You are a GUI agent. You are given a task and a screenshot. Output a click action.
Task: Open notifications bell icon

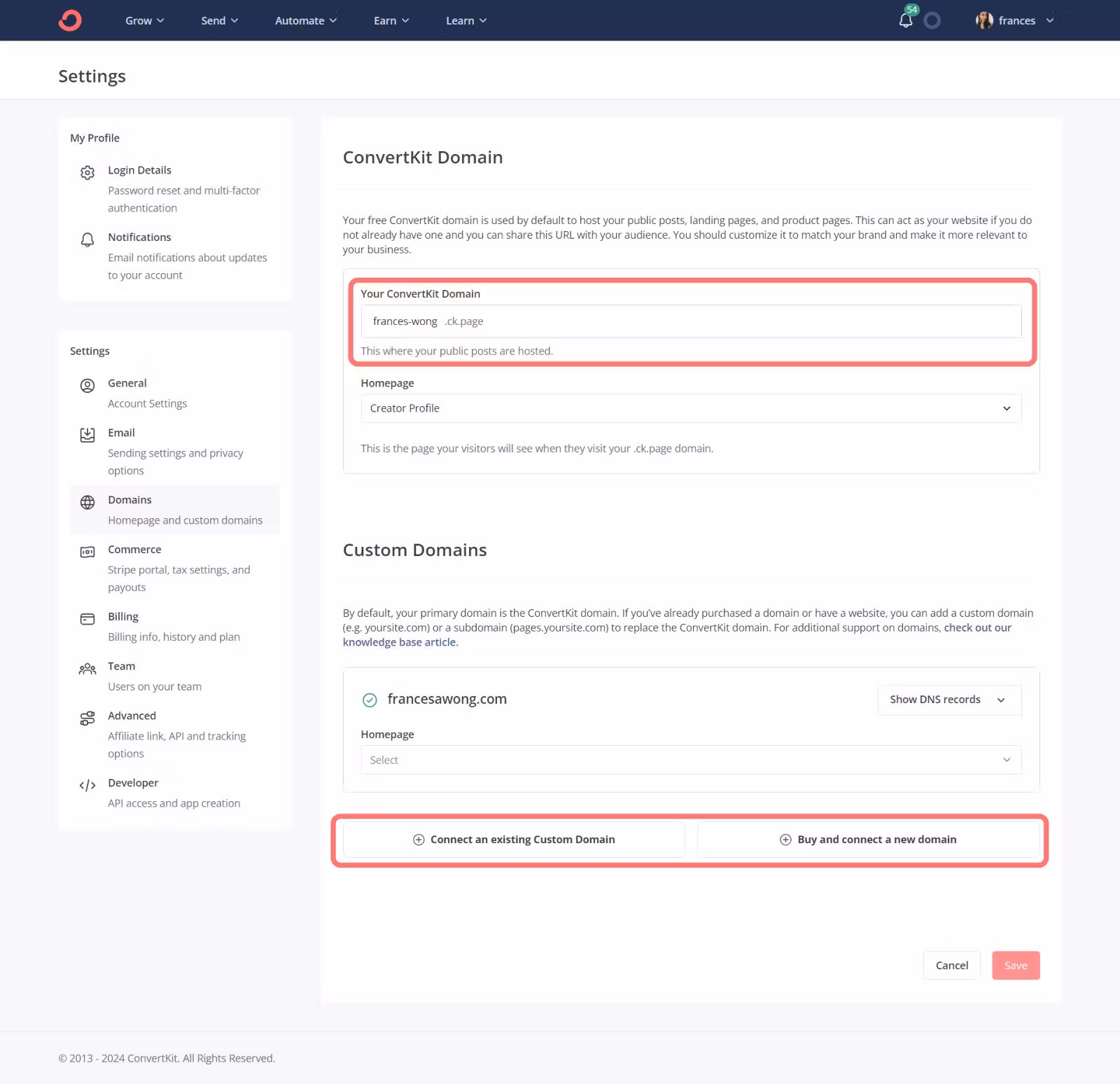point(906,20)
